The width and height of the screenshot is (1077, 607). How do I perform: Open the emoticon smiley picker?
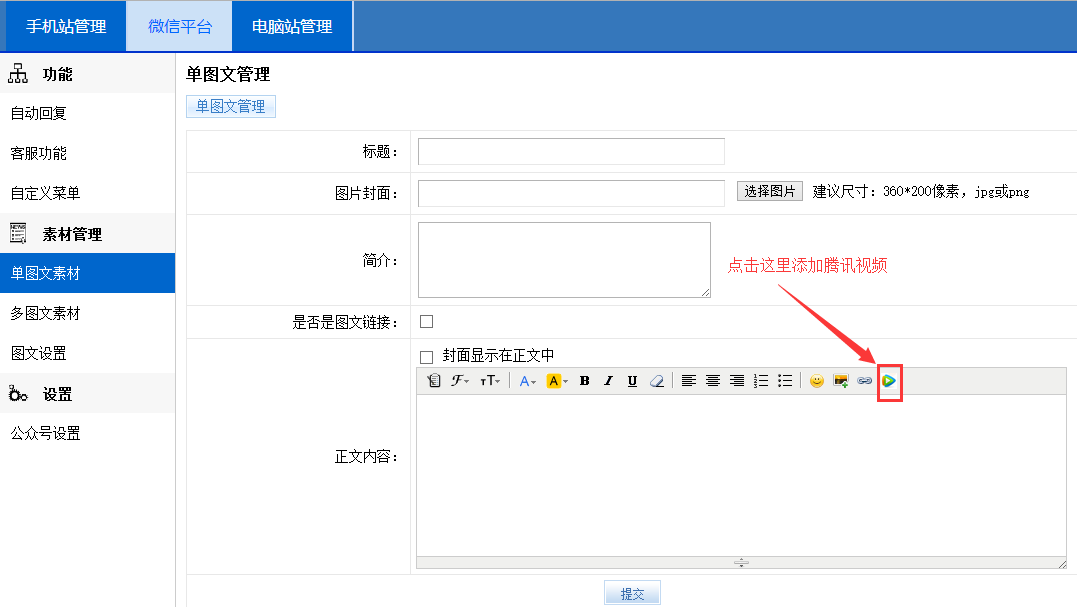(817, 381)
